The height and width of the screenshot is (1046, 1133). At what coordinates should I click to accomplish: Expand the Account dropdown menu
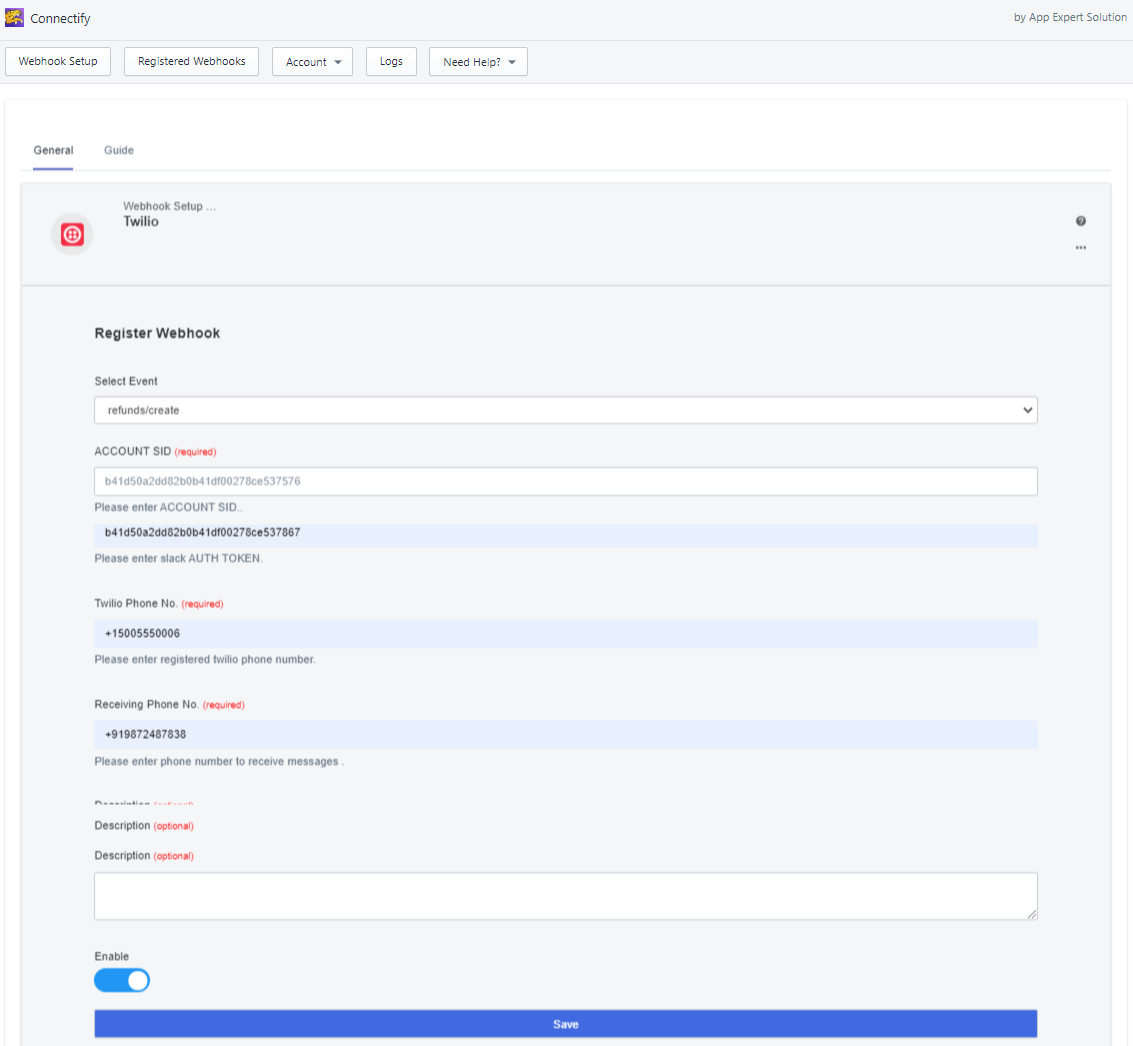312,61
